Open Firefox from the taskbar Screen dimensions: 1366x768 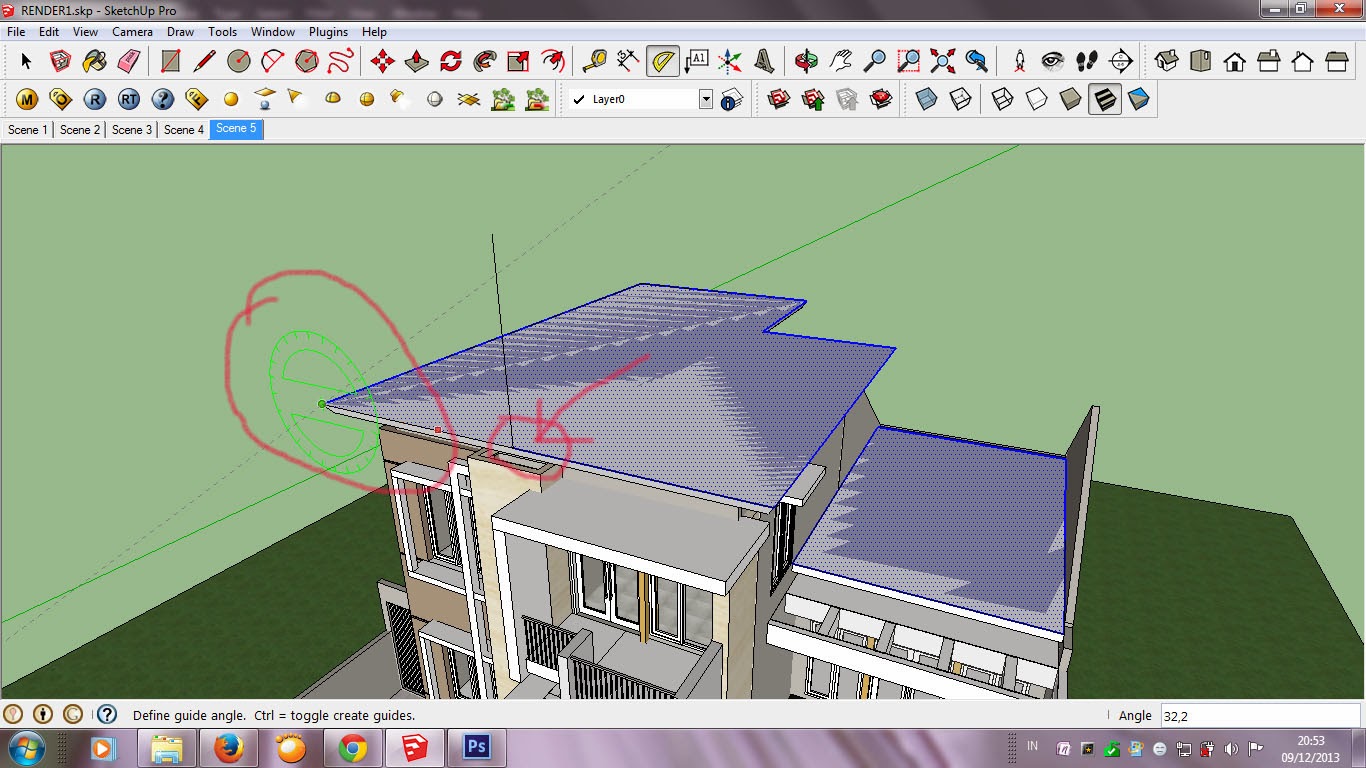tap(229, 748)
